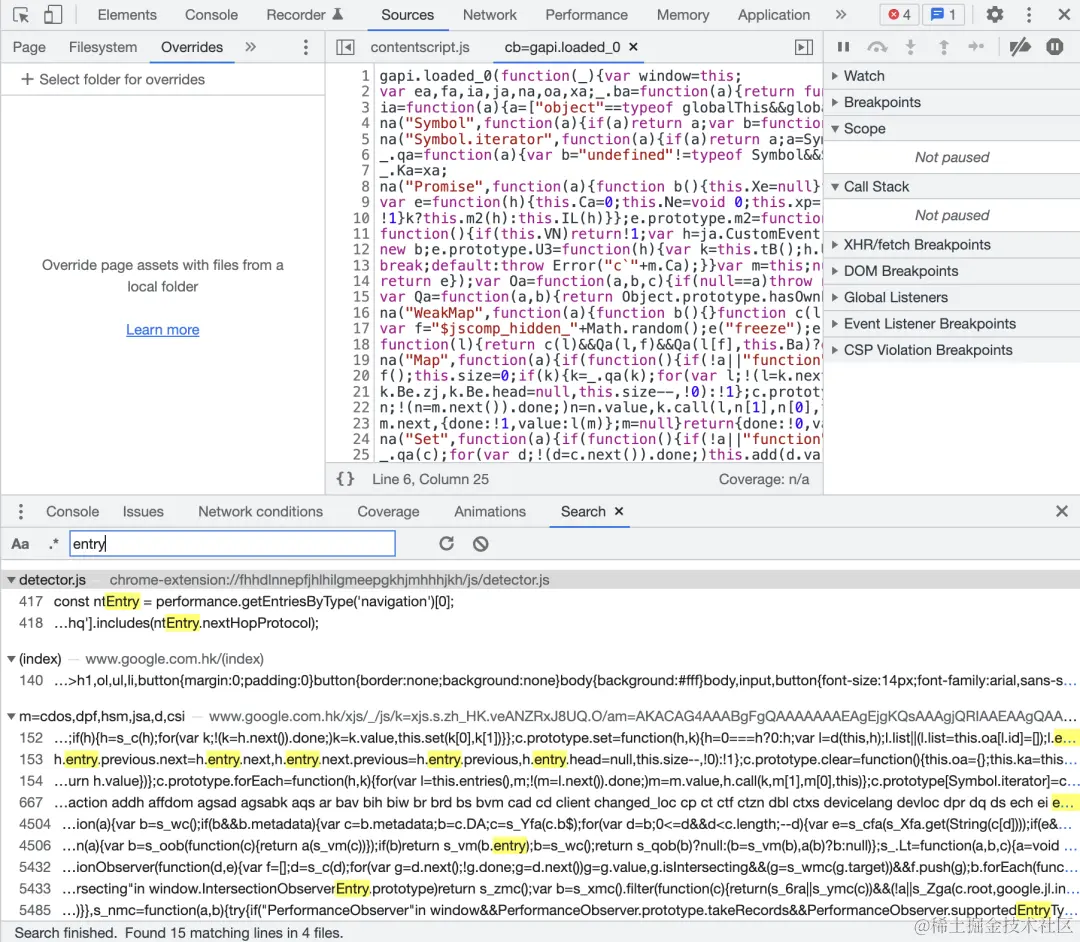Expand DOM Breakpoints section
The width and height of the screenshot is (1080, 942).
951,271
